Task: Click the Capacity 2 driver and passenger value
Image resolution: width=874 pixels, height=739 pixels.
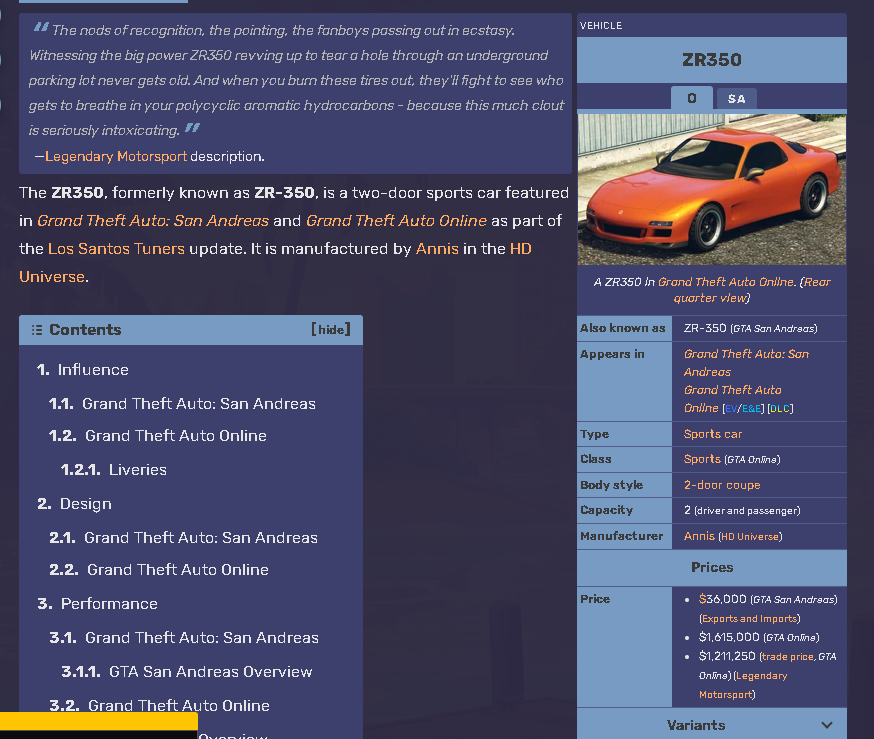Action: (742, 511)
